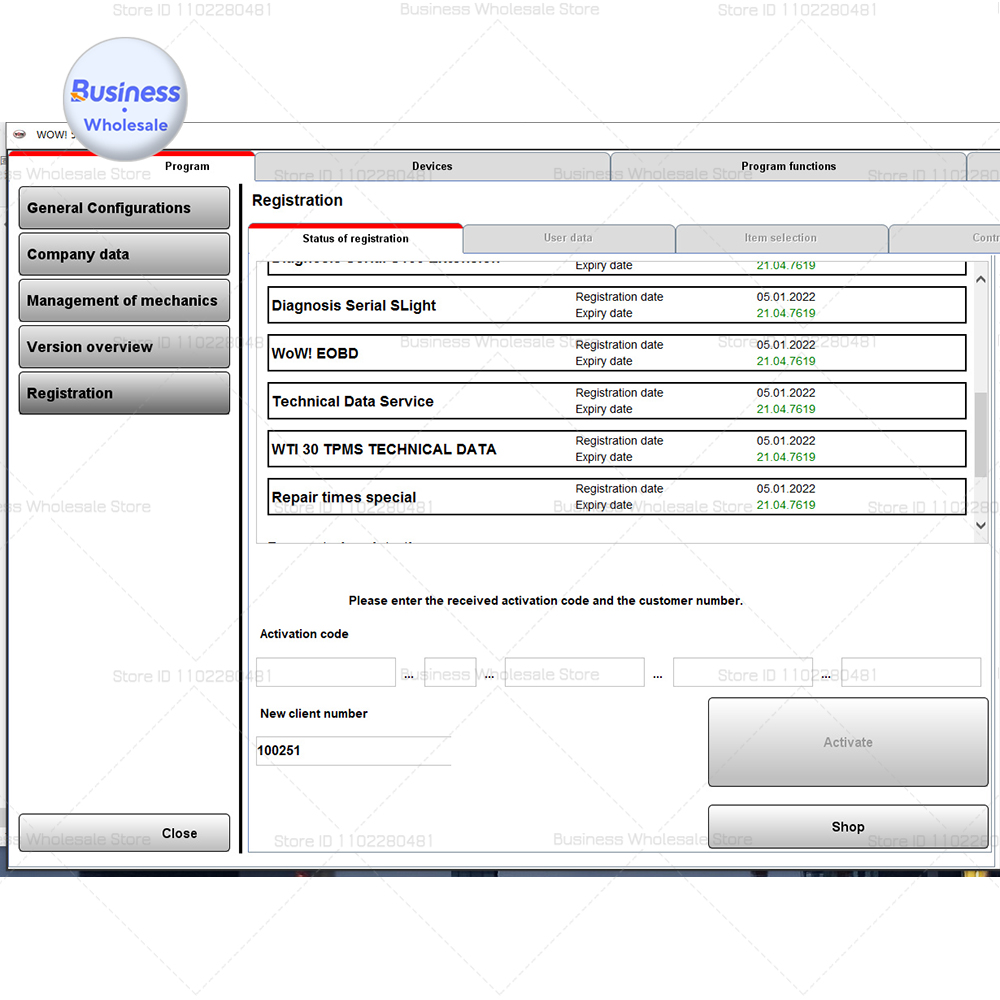Click the New client number field
Image resolution: width=1000 pixels, height=1000 pixels.
[x=352, y=750]
